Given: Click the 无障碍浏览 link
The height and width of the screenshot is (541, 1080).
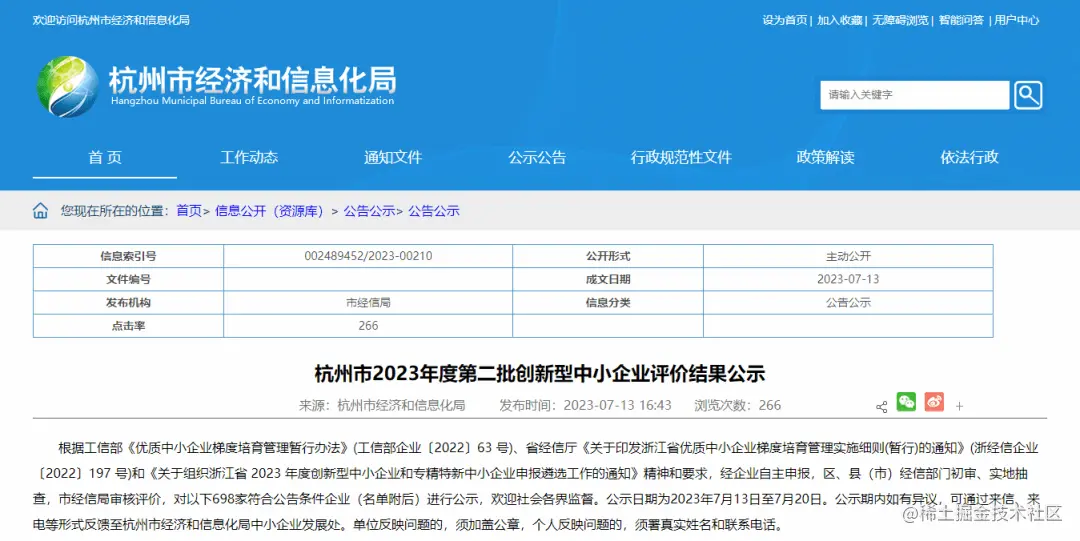Looking at the screenshot, I should 900,20.
